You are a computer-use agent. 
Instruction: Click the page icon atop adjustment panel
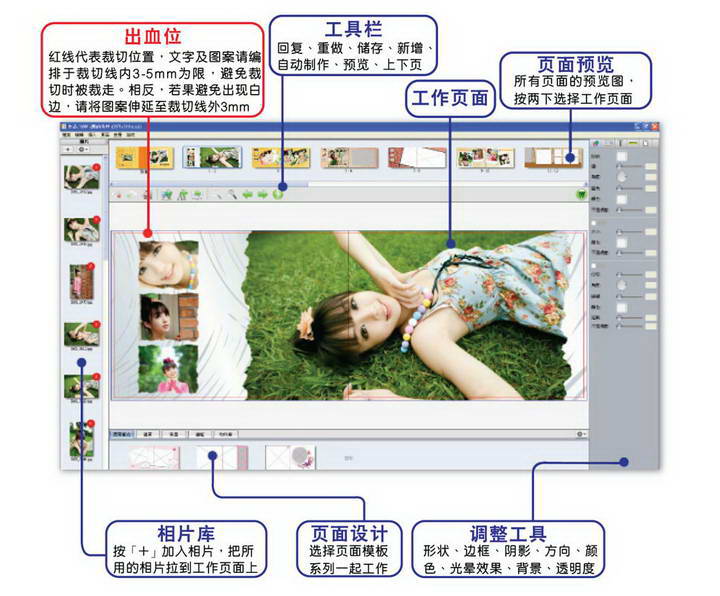[x=646, y=143]
